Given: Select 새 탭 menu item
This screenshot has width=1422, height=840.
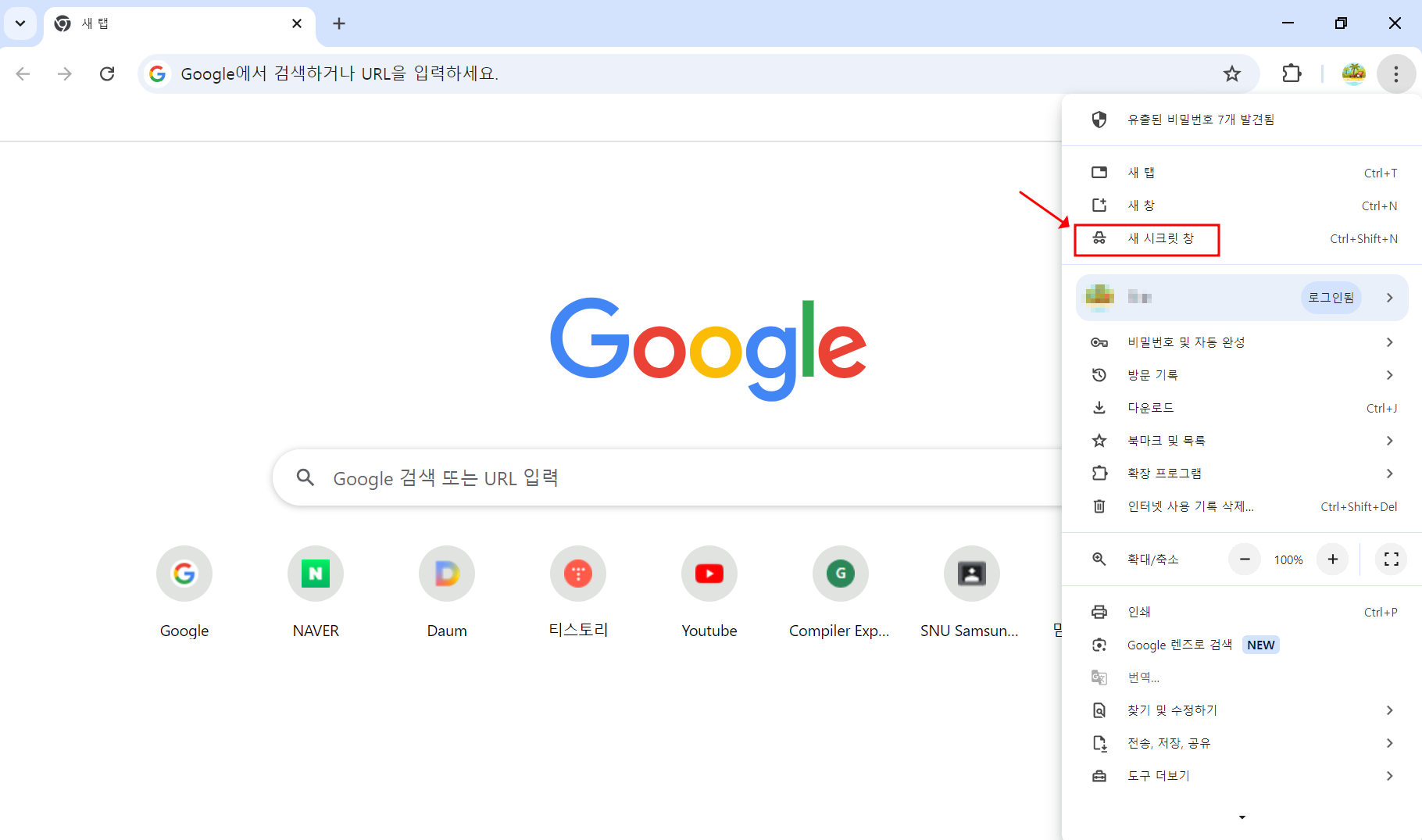Looking at the screenshot, I should [x=1242, y=173].
